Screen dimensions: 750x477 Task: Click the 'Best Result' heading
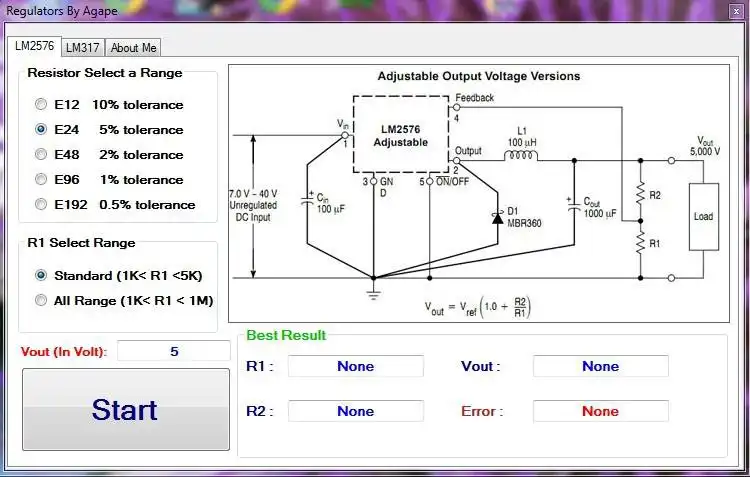coord(286,335)
